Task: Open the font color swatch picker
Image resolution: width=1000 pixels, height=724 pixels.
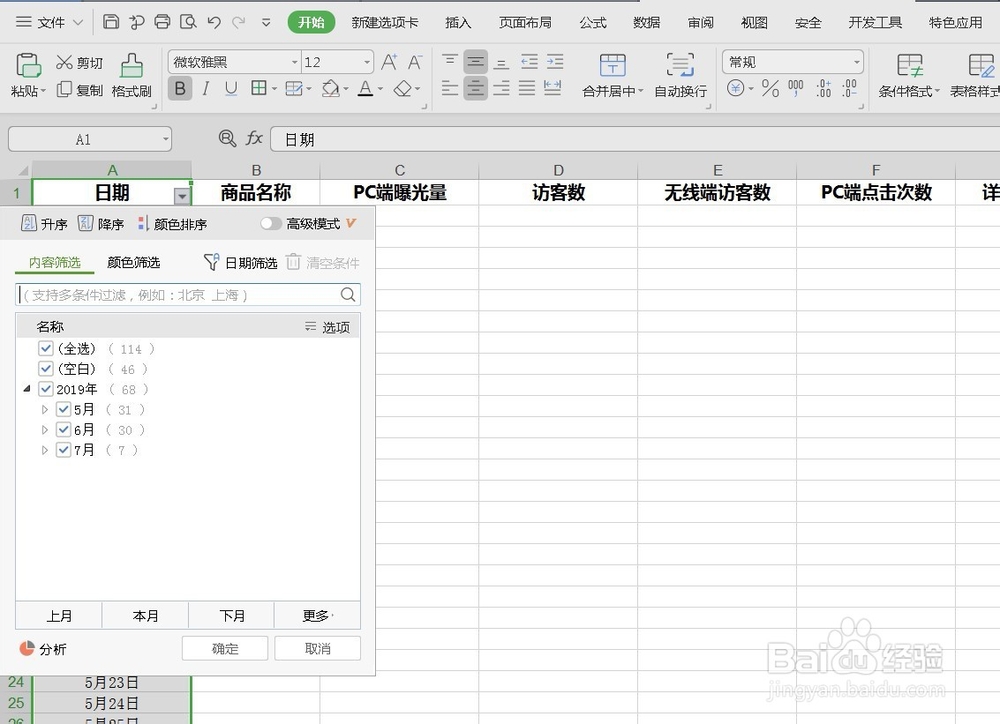Action: point(379,89)
